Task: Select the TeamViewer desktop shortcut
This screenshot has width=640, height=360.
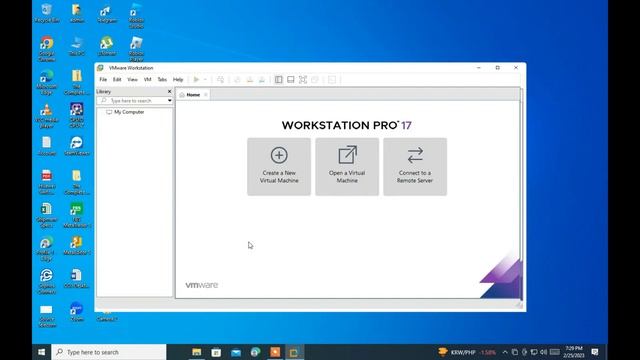Action: pyautogui.click(x=76, y=146)
